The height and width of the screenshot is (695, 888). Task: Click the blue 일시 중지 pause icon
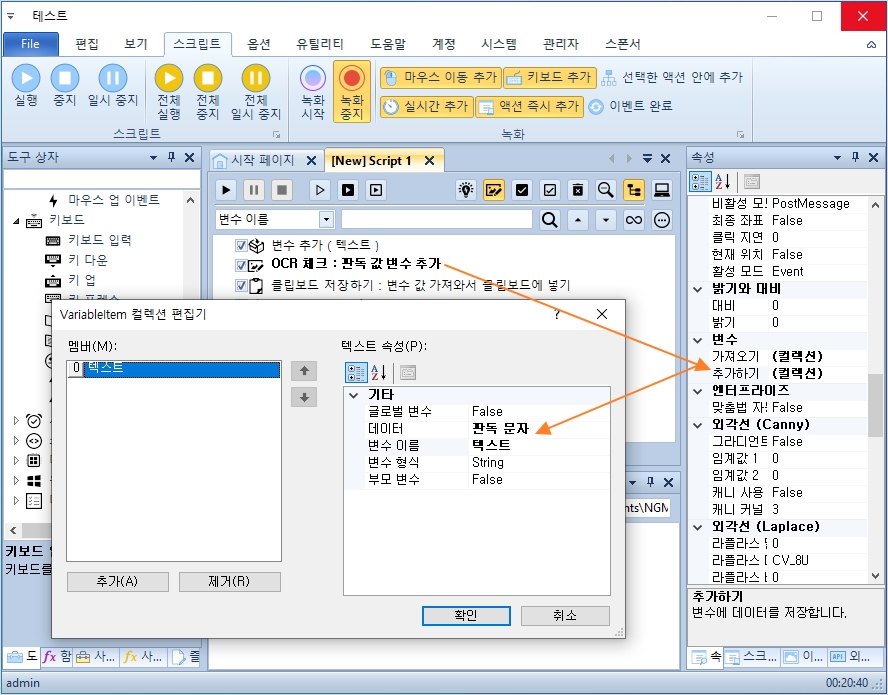point(113,78)
